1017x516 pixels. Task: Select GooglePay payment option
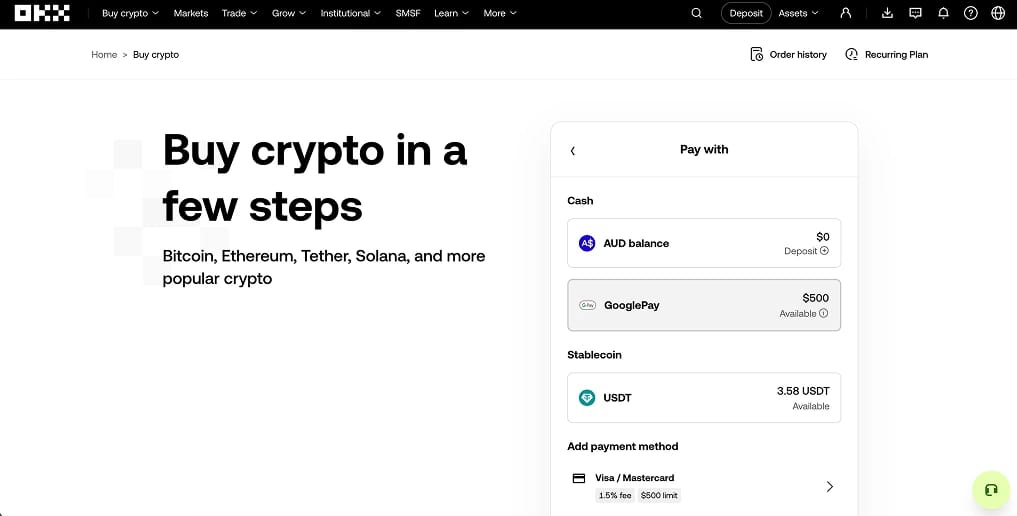(704, 305)
